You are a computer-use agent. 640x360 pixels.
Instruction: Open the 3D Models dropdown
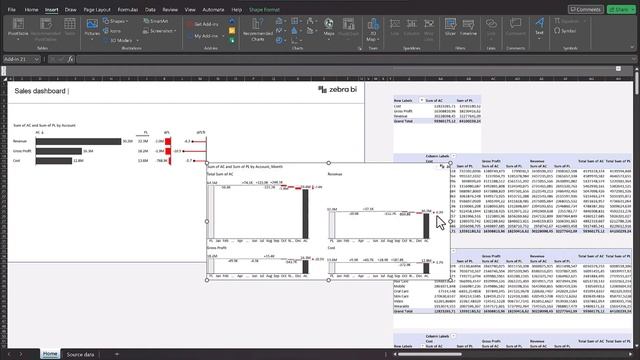(x=121, y=40)
